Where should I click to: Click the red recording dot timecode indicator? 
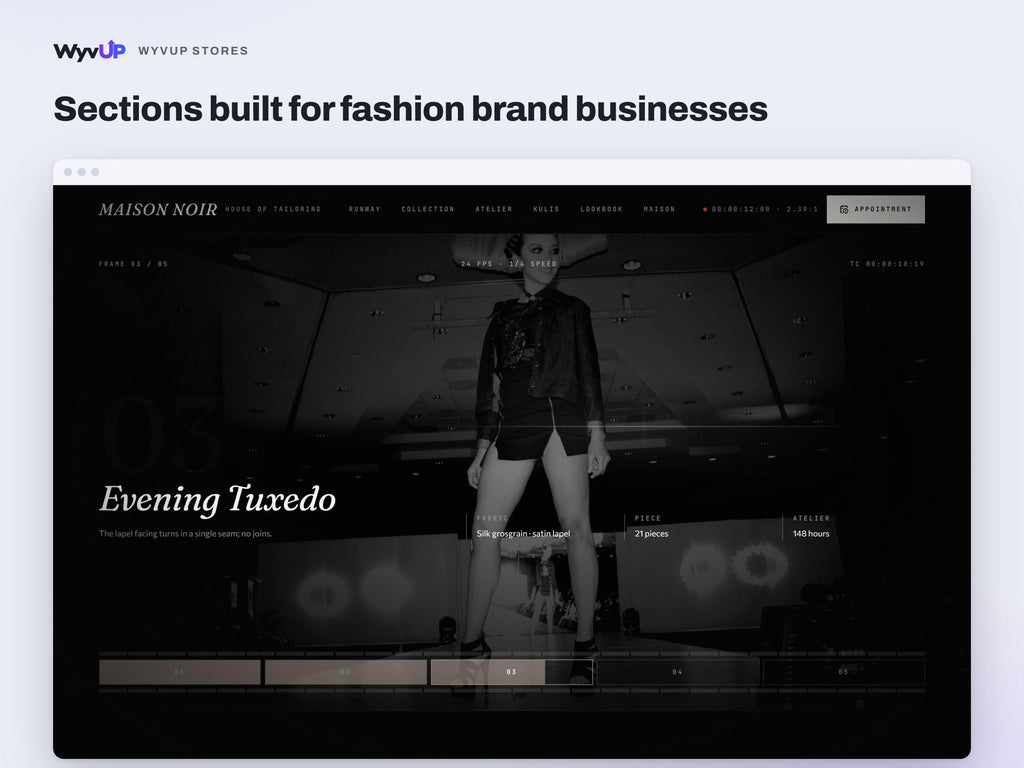tap(705, 210)
